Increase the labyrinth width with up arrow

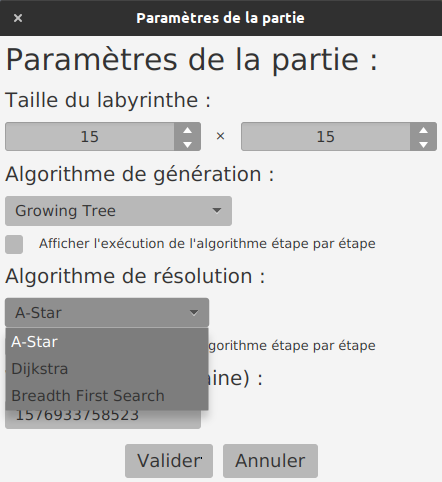tap(187, 130)
